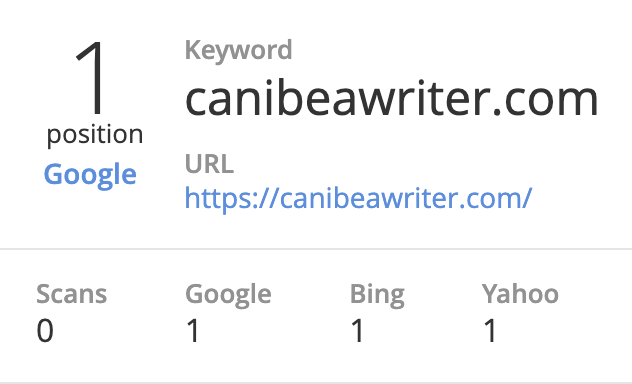The width and height of the screenshot is (632, 384).
Task: Click the rank value under gray Google header
Action: (x=193, y=330)
